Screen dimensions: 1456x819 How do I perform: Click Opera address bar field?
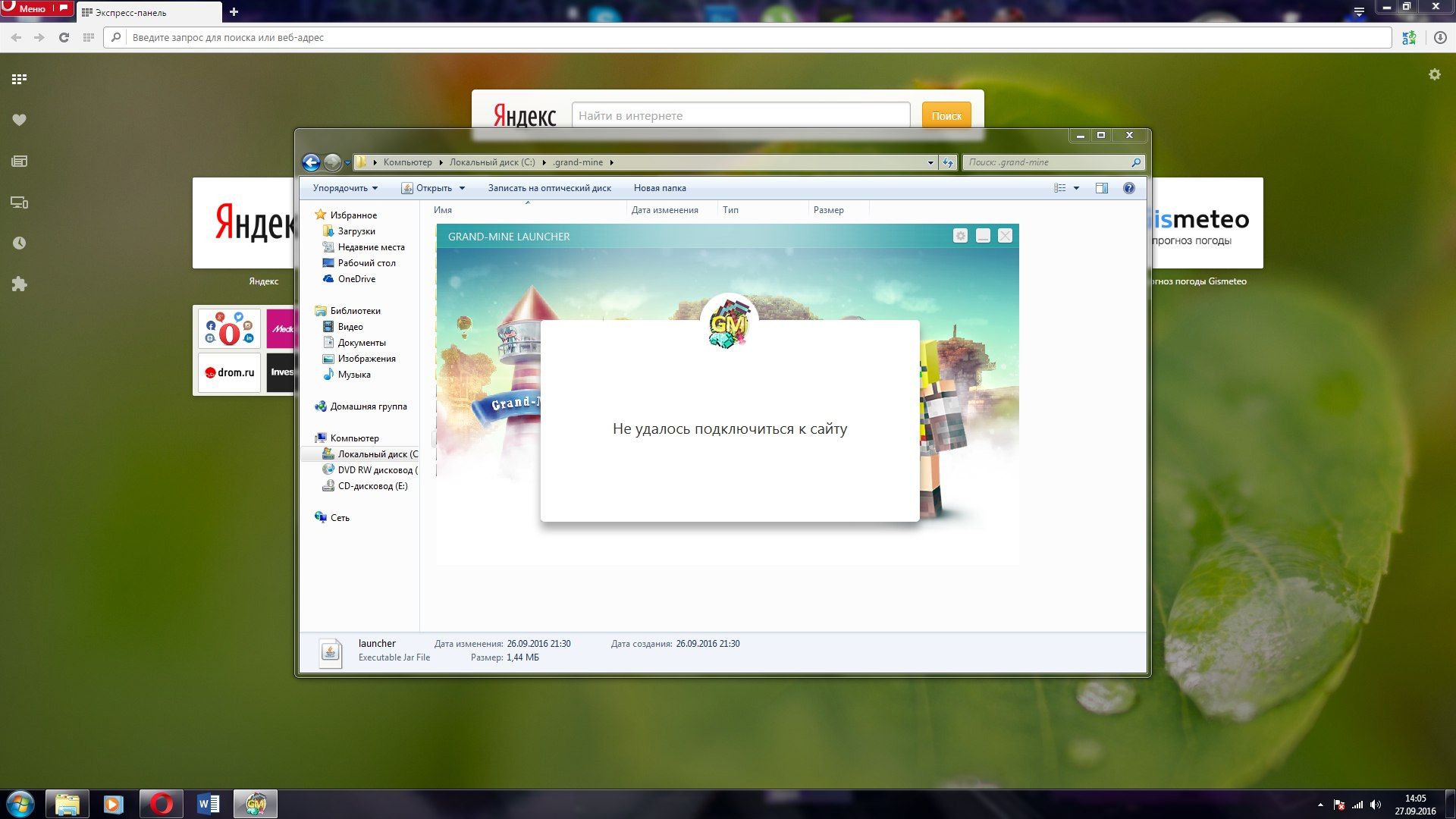tap(747, 37)
